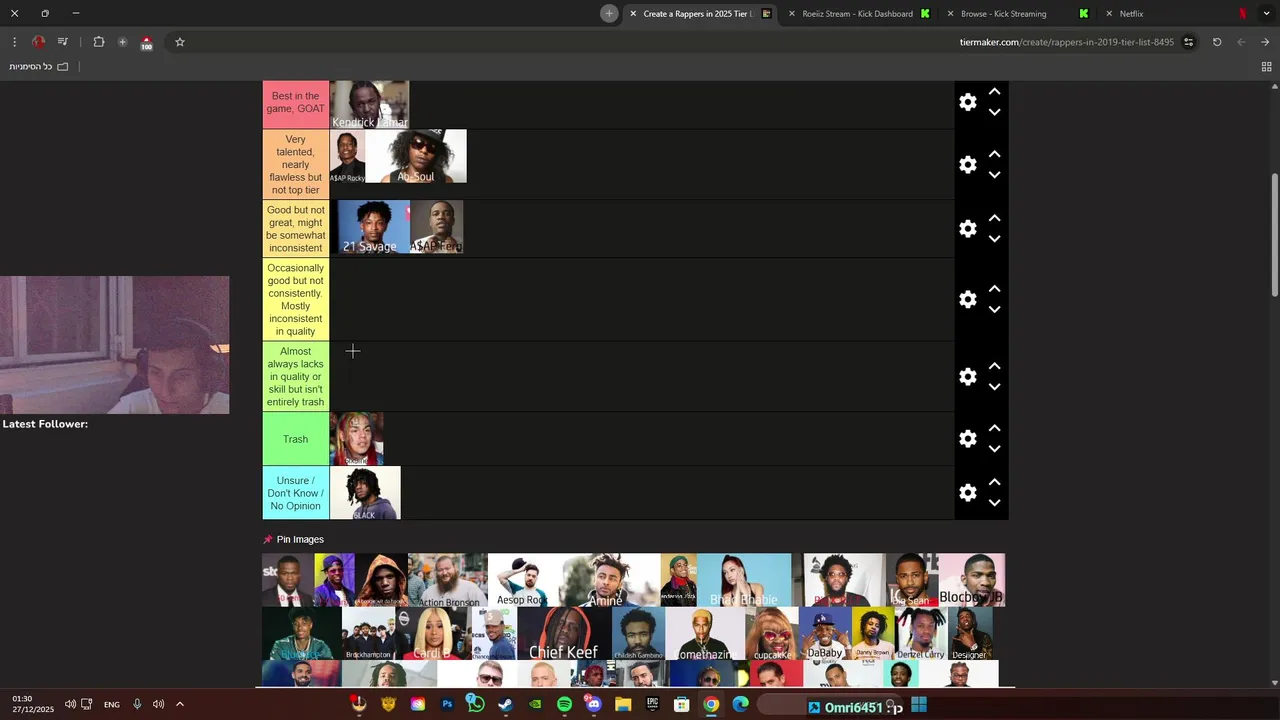Close the Roeliz Stream Kick Dashboard tab
The width and height of the screenshot is (1280, 720).
[792, 14]
